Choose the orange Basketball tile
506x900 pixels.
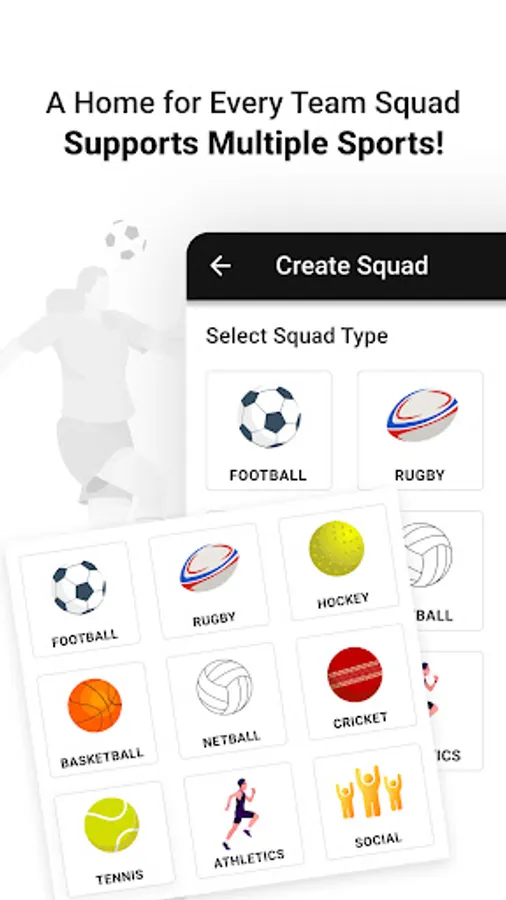96,717
